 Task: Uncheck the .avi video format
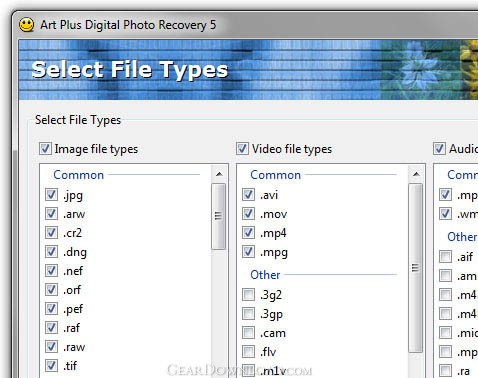coord(248,194)
